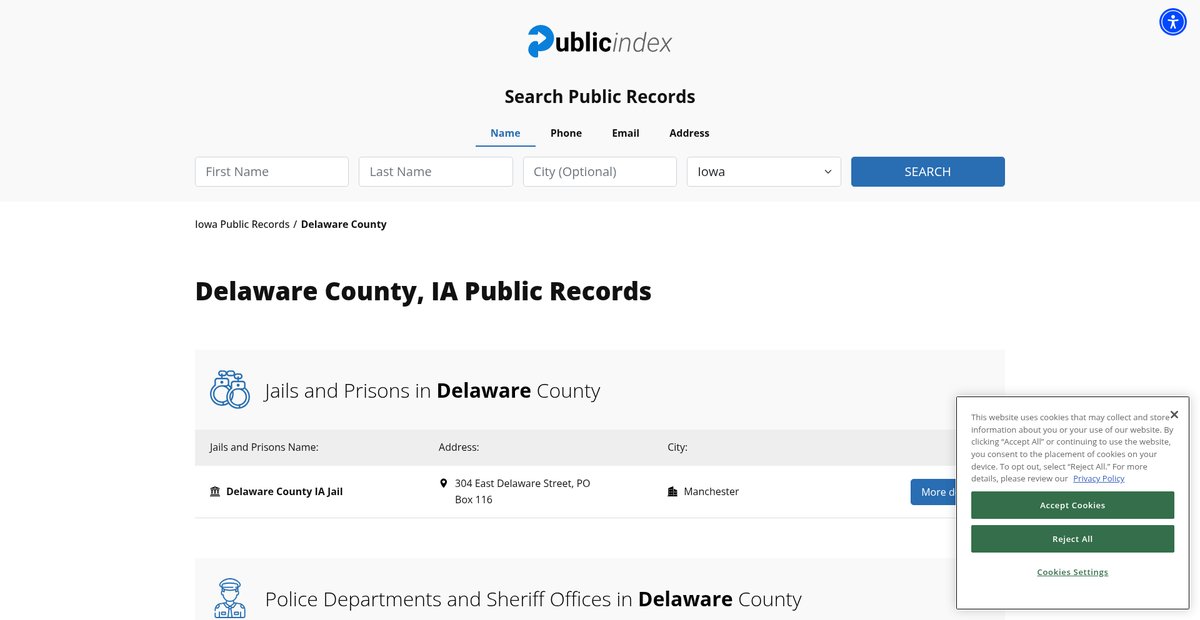Click the handcuffs icon beside Jails and Prisons
The height and width of the screenshot is (620, 1200).
coord(230,390)
